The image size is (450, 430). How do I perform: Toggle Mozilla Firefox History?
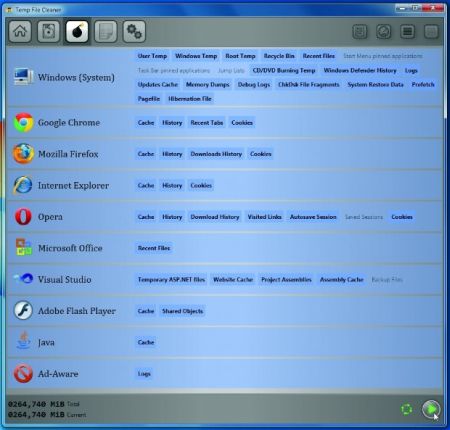pos(172,154)
